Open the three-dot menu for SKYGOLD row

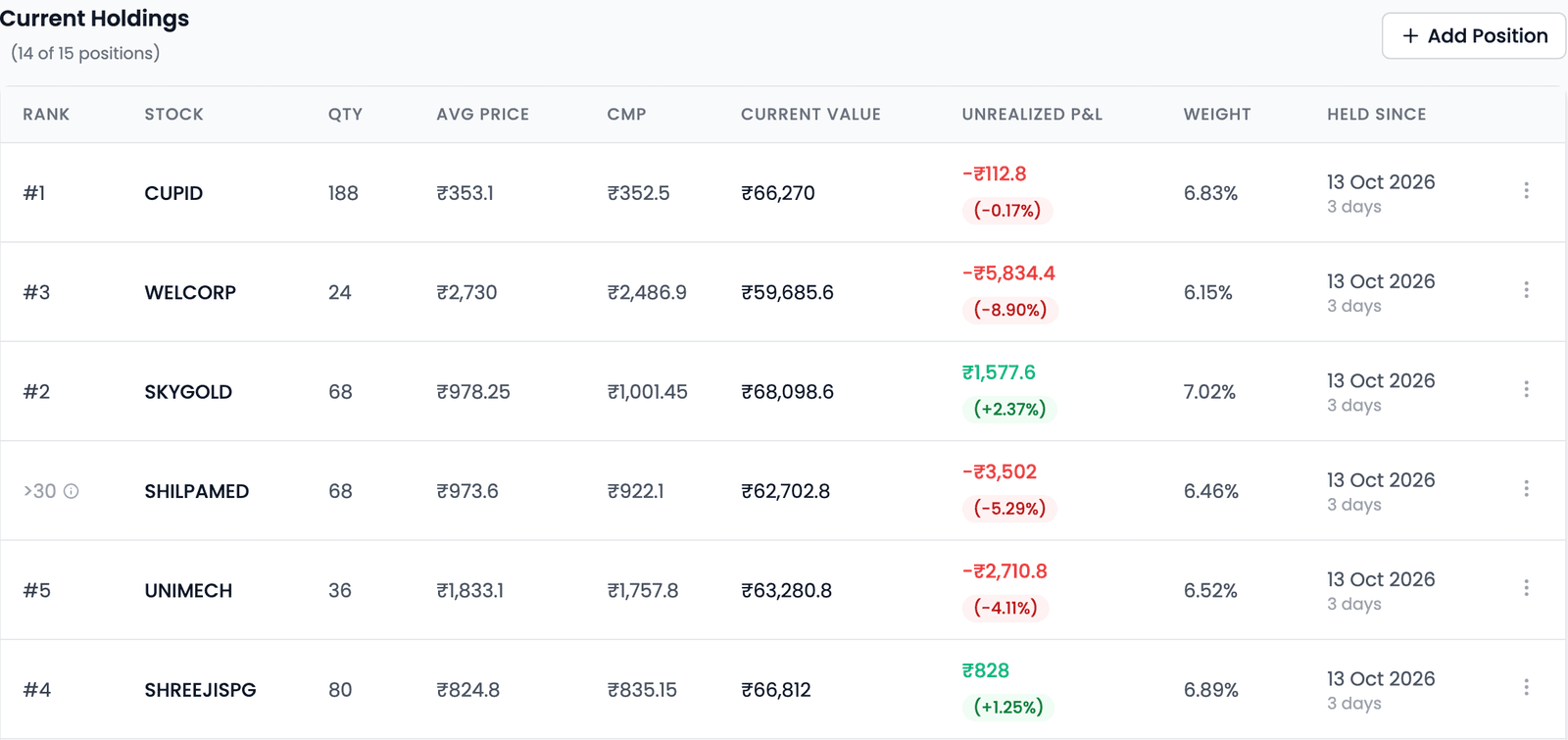coord(1526,389)
